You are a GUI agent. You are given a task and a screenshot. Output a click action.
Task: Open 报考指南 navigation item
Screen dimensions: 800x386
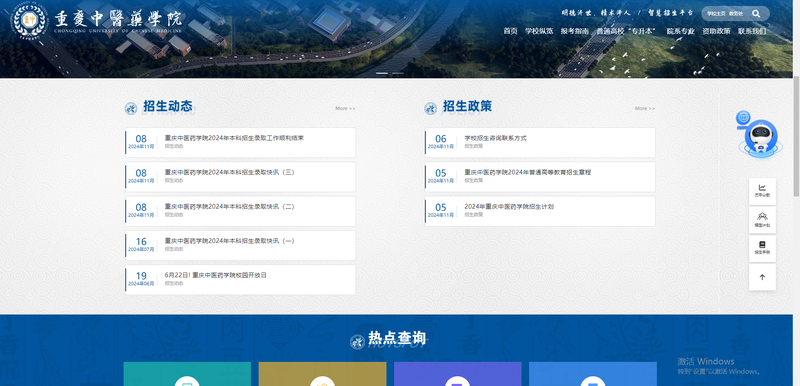574,31
